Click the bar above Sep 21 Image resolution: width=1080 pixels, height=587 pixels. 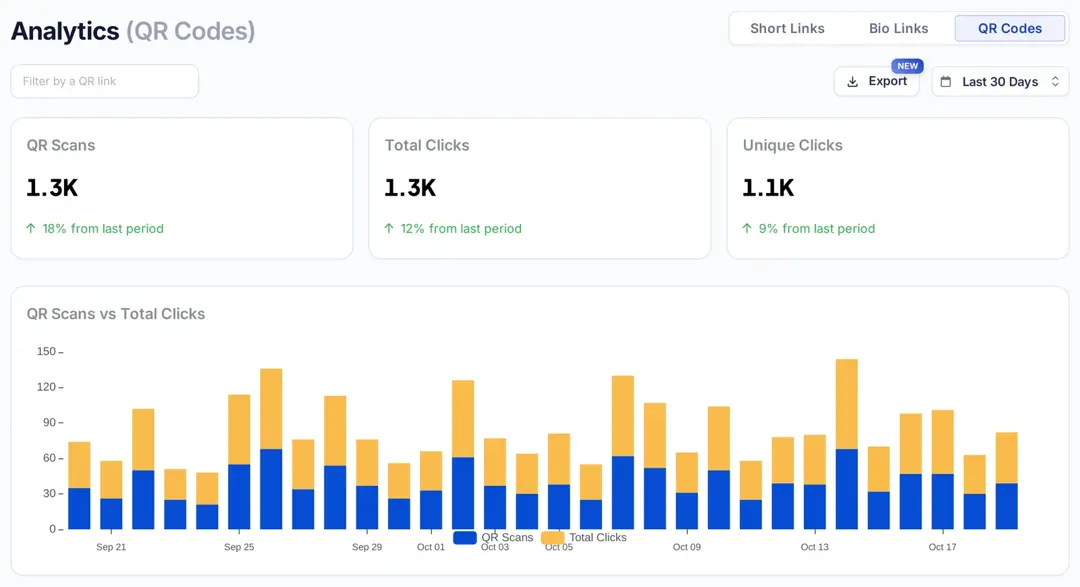111,495
